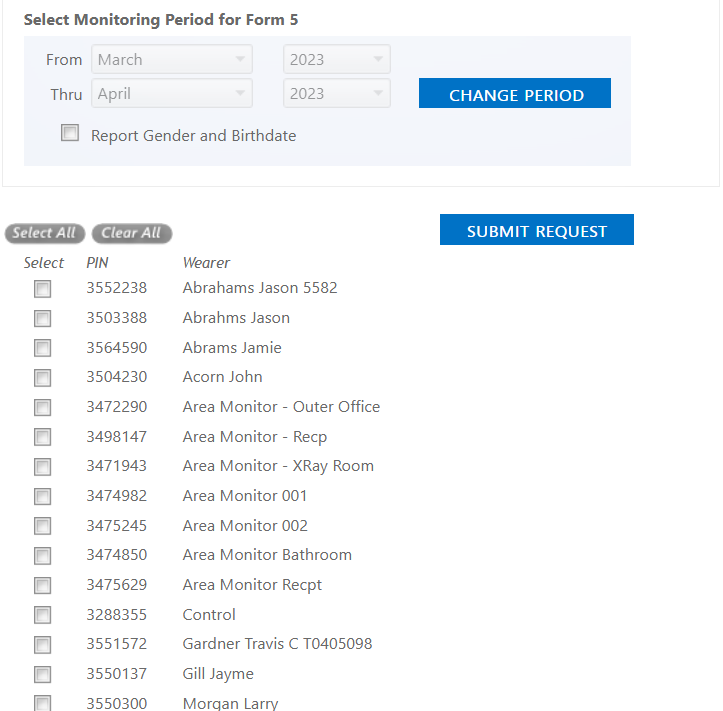Check the Acorn John row checkbox

pyautogui.click(x=42, y=378)
